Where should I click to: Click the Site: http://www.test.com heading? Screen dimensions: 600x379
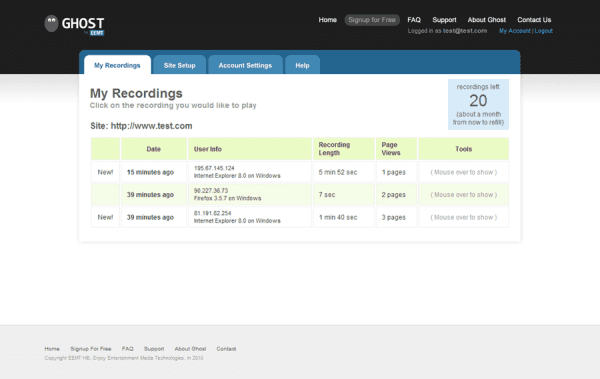(141, 126)
